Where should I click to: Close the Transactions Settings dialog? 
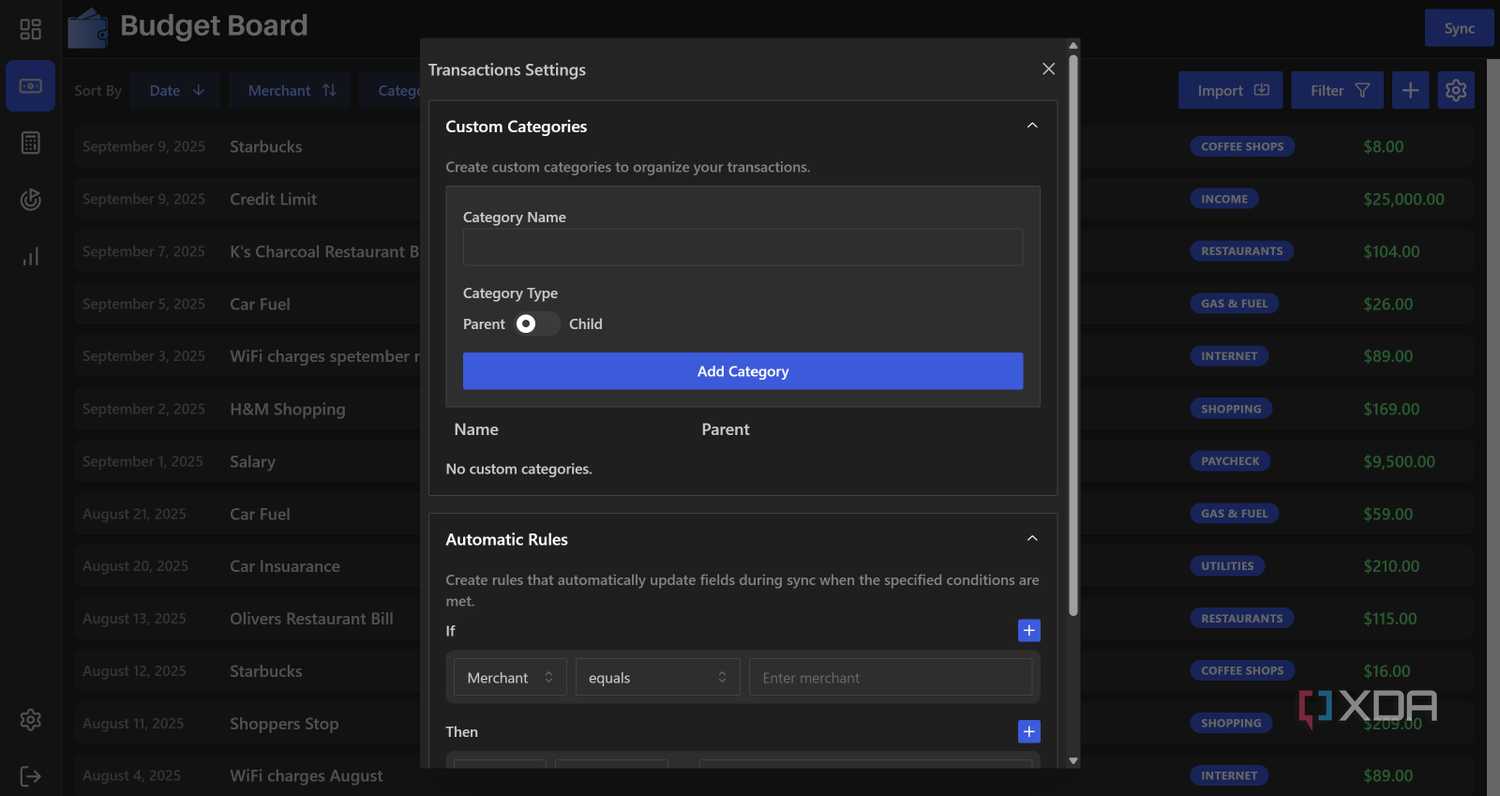(1048, 69)
